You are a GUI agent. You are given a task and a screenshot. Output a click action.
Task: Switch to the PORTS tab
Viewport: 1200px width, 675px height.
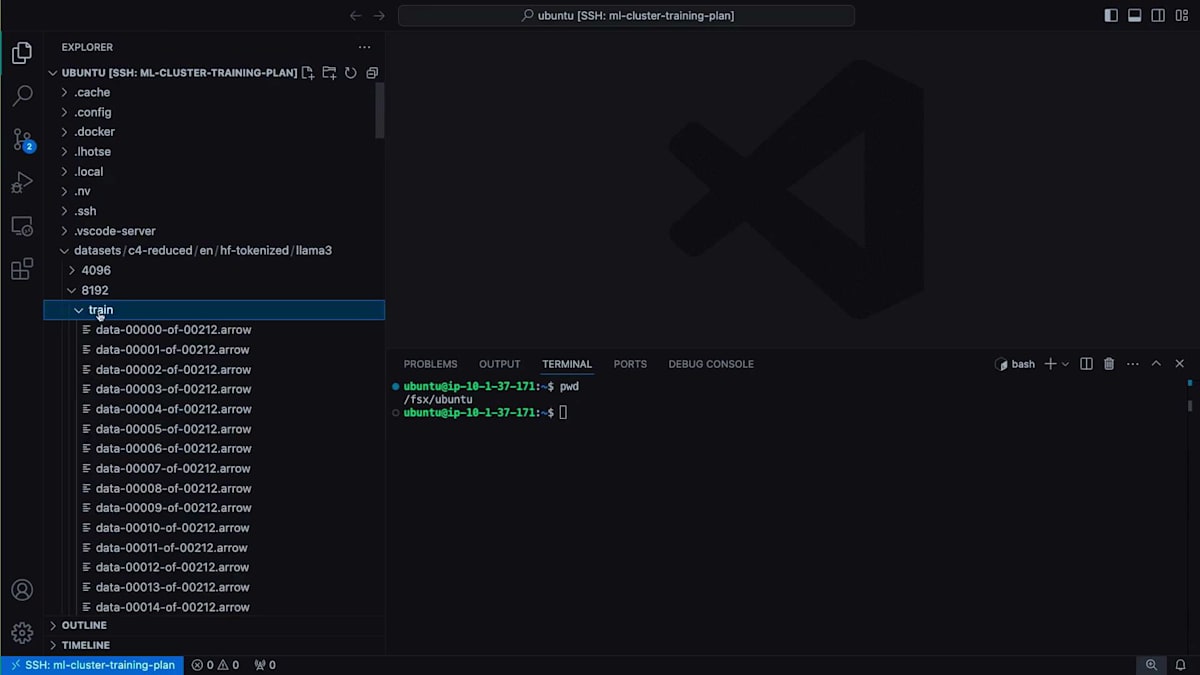[x=630, y=364]
